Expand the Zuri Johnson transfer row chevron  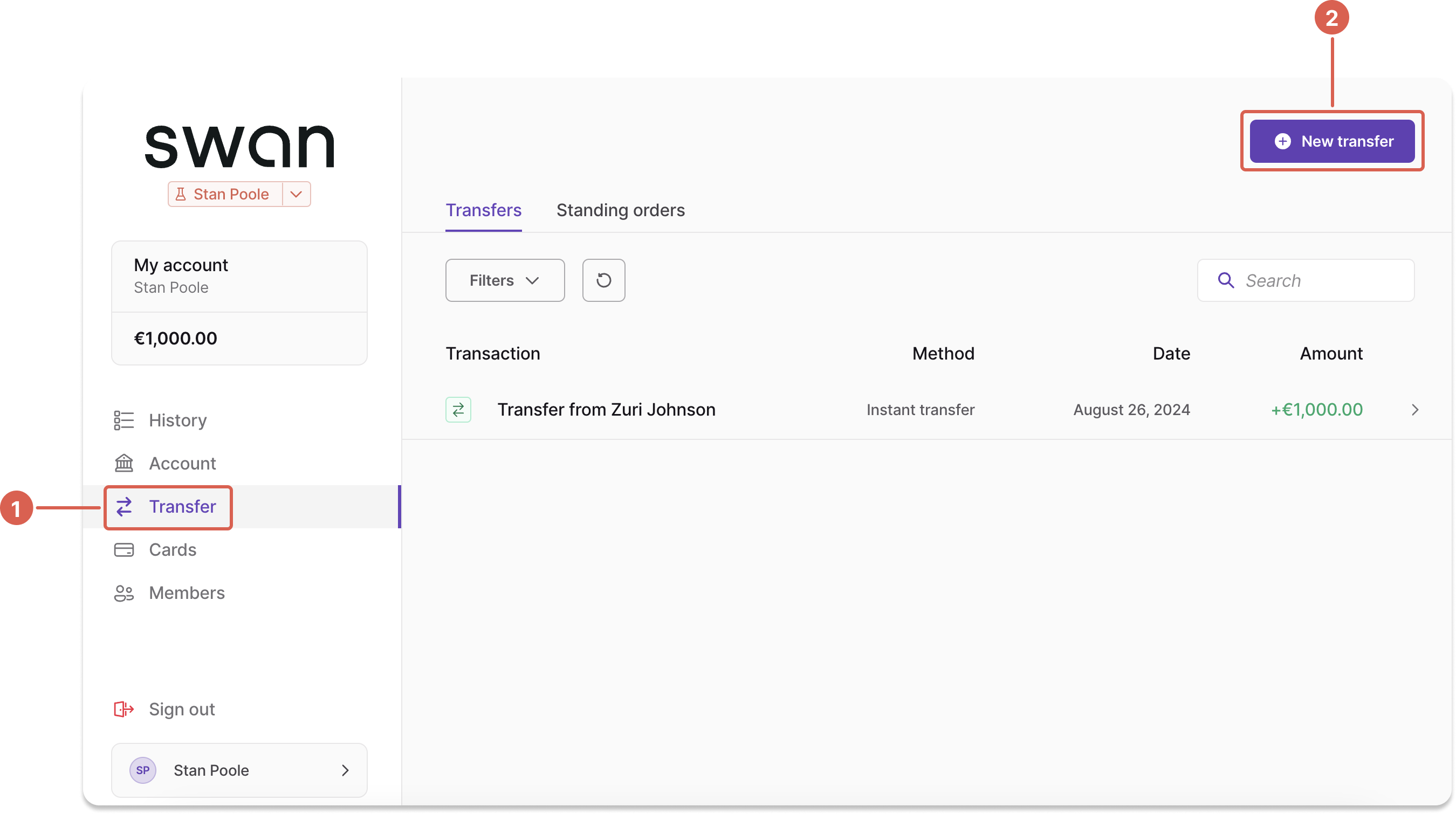coord(1414,410)
